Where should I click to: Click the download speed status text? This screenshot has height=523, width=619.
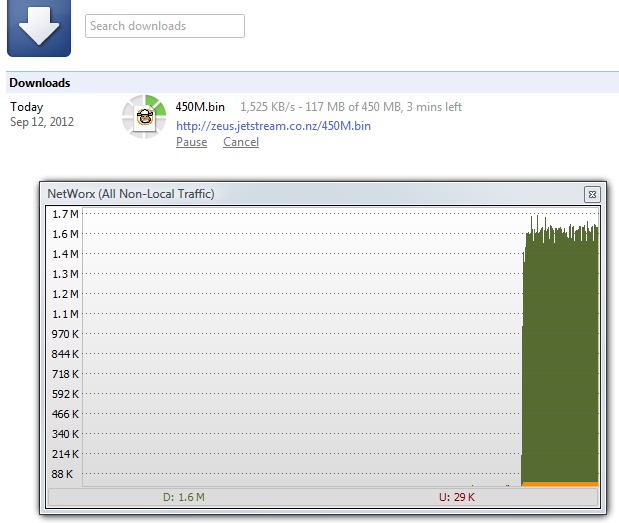pyautogui.click(x=351, y=107)
